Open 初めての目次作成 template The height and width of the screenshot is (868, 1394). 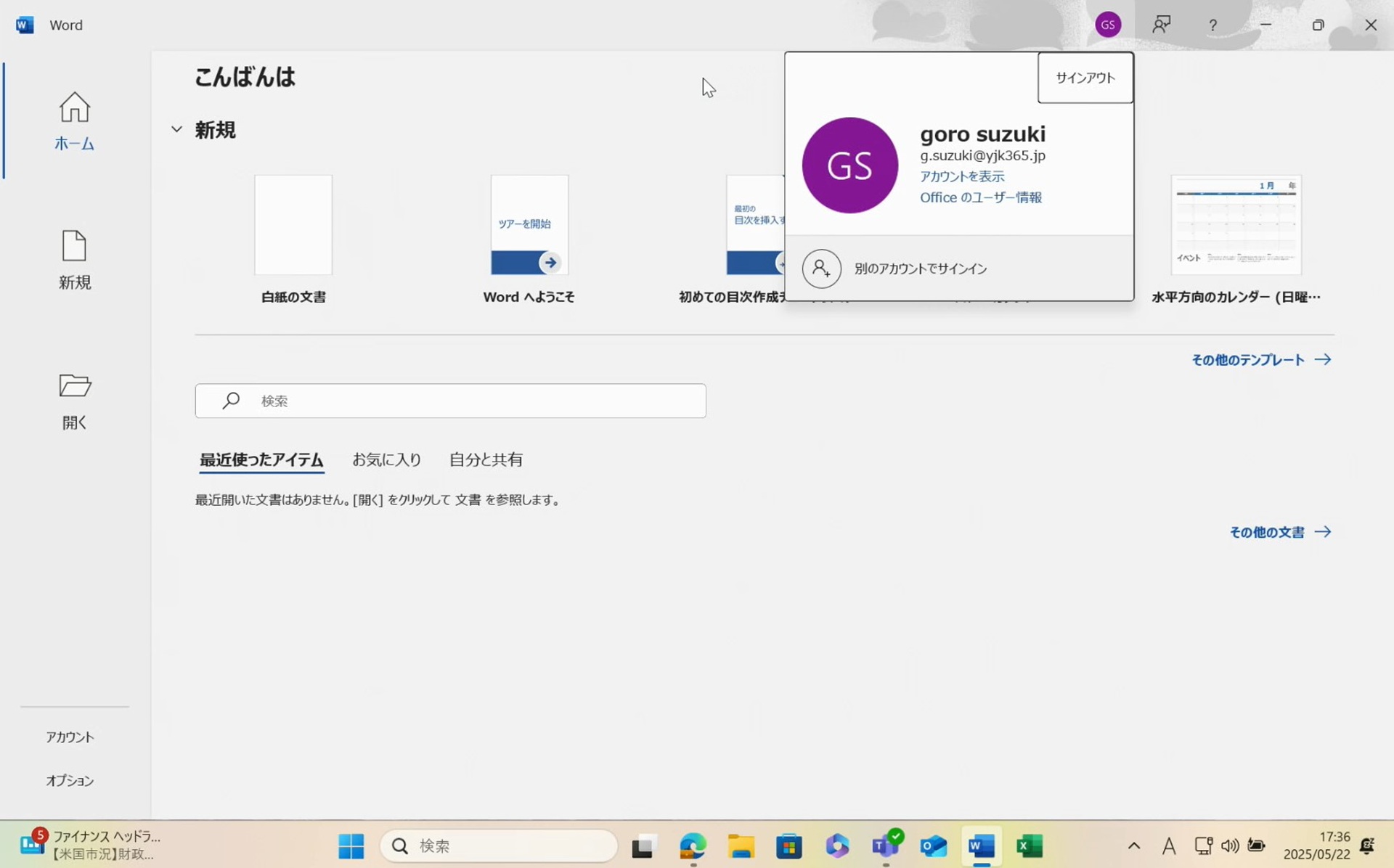pos(732,239)
